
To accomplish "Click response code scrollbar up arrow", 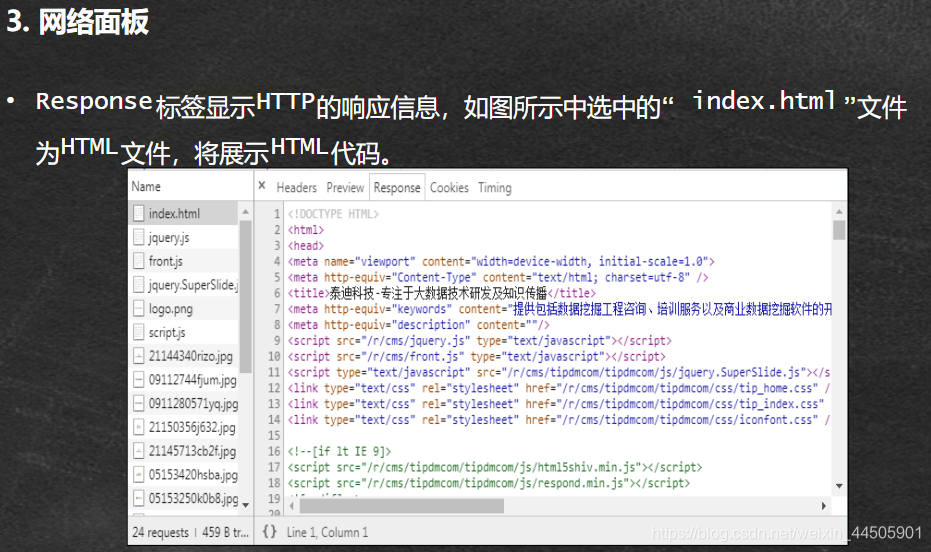I will (839, 211).
